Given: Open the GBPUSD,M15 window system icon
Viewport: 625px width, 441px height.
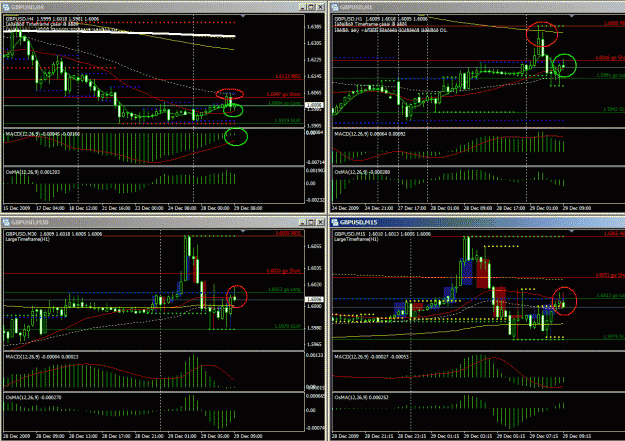Looking at the screenshot, I should tap(335, 222).
